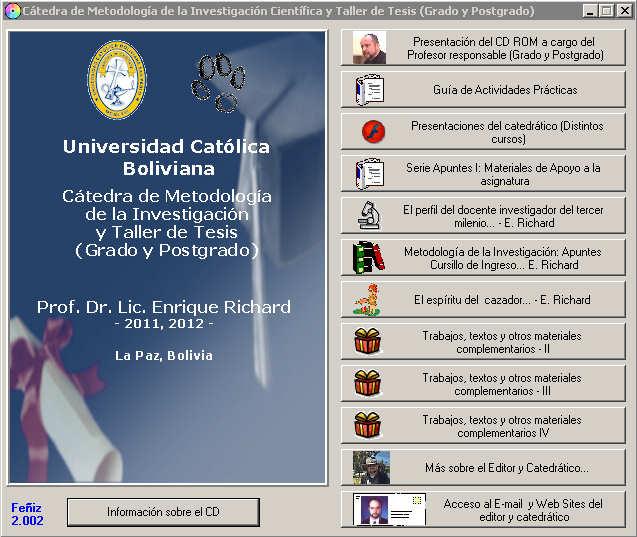Minimize the Cátedra de Metodología window

(x=590, y=11)
